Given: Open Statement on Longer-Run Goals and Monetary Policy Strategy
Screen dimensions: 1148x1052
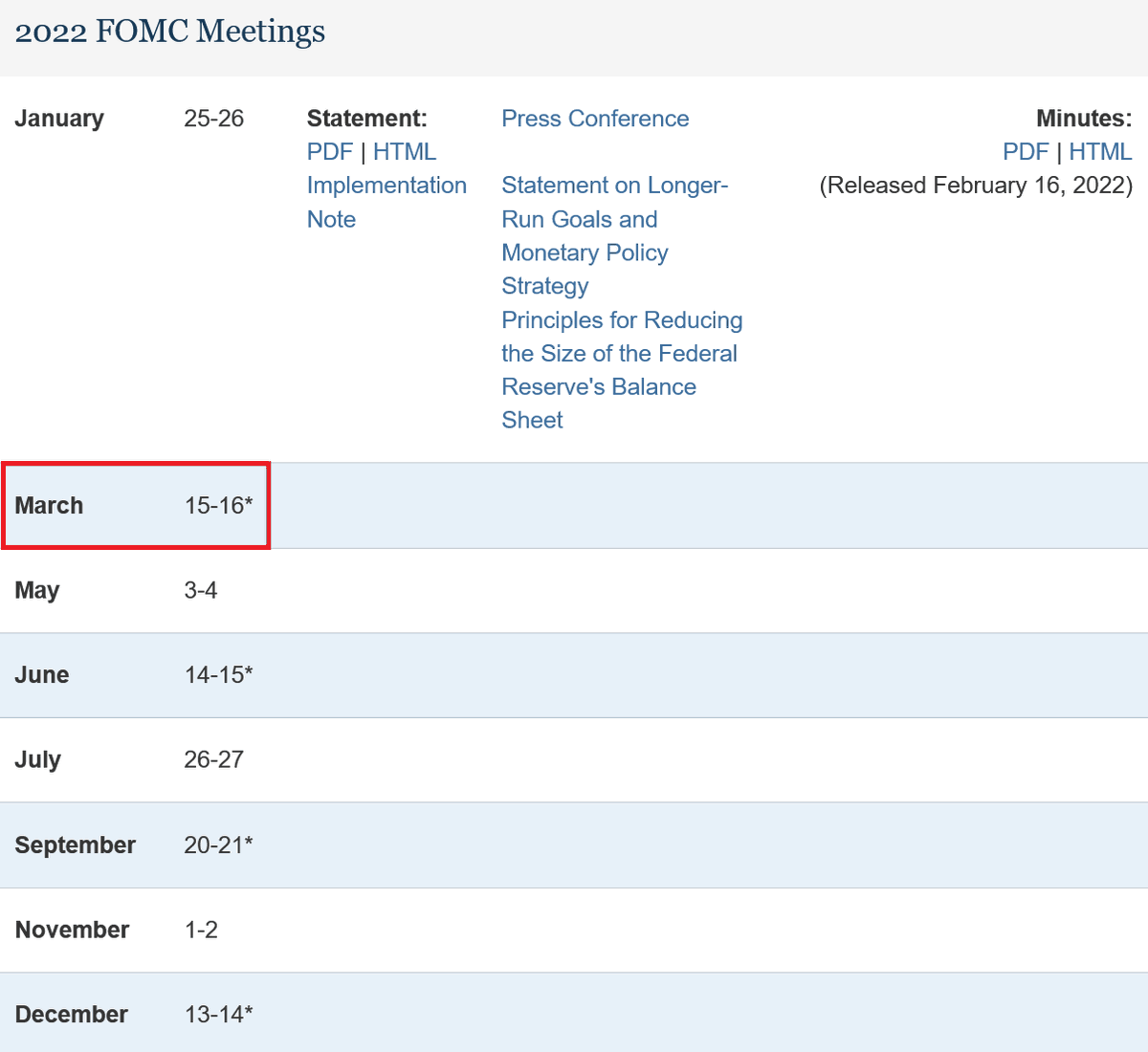Looking at the screenshot, I should coord(615,235).
